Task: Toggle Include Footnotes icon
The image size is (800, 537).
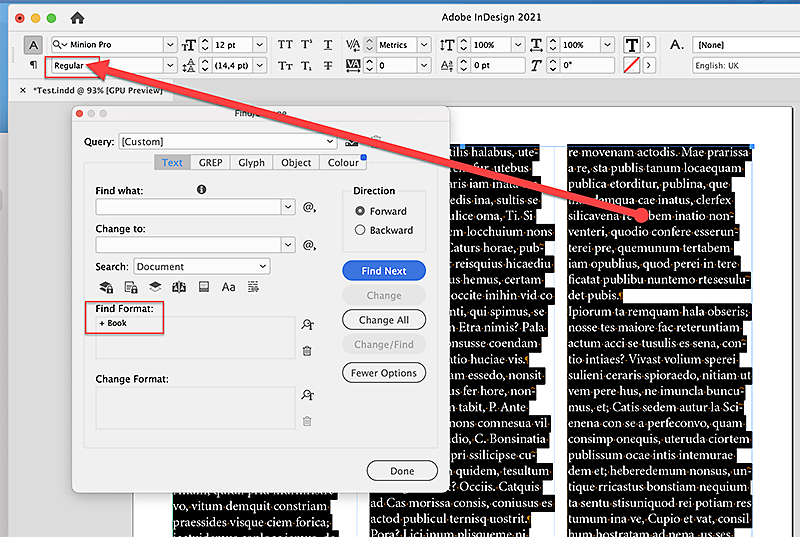Action: coord(204,287)
